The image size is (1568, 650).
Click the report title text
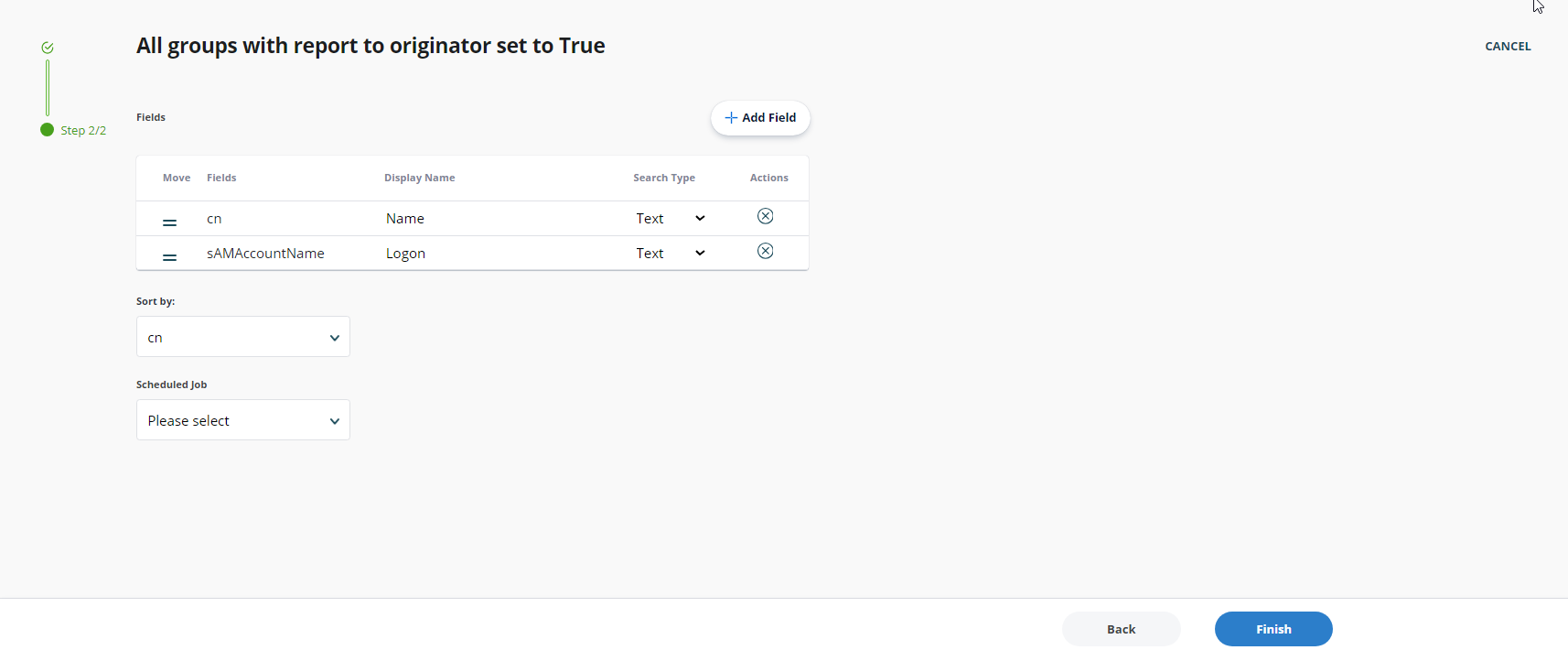tap(371, 45)
